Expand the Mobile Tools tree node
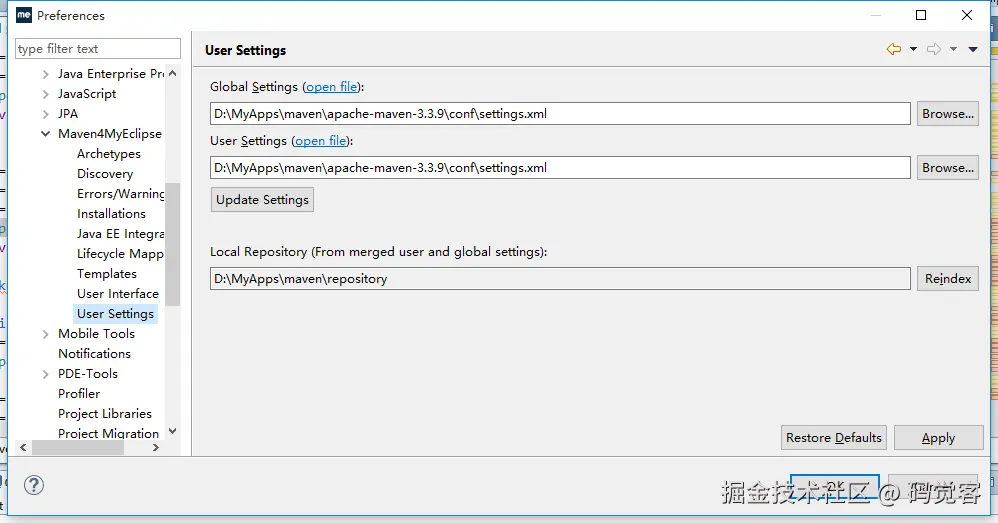 [x=45, y=334]
